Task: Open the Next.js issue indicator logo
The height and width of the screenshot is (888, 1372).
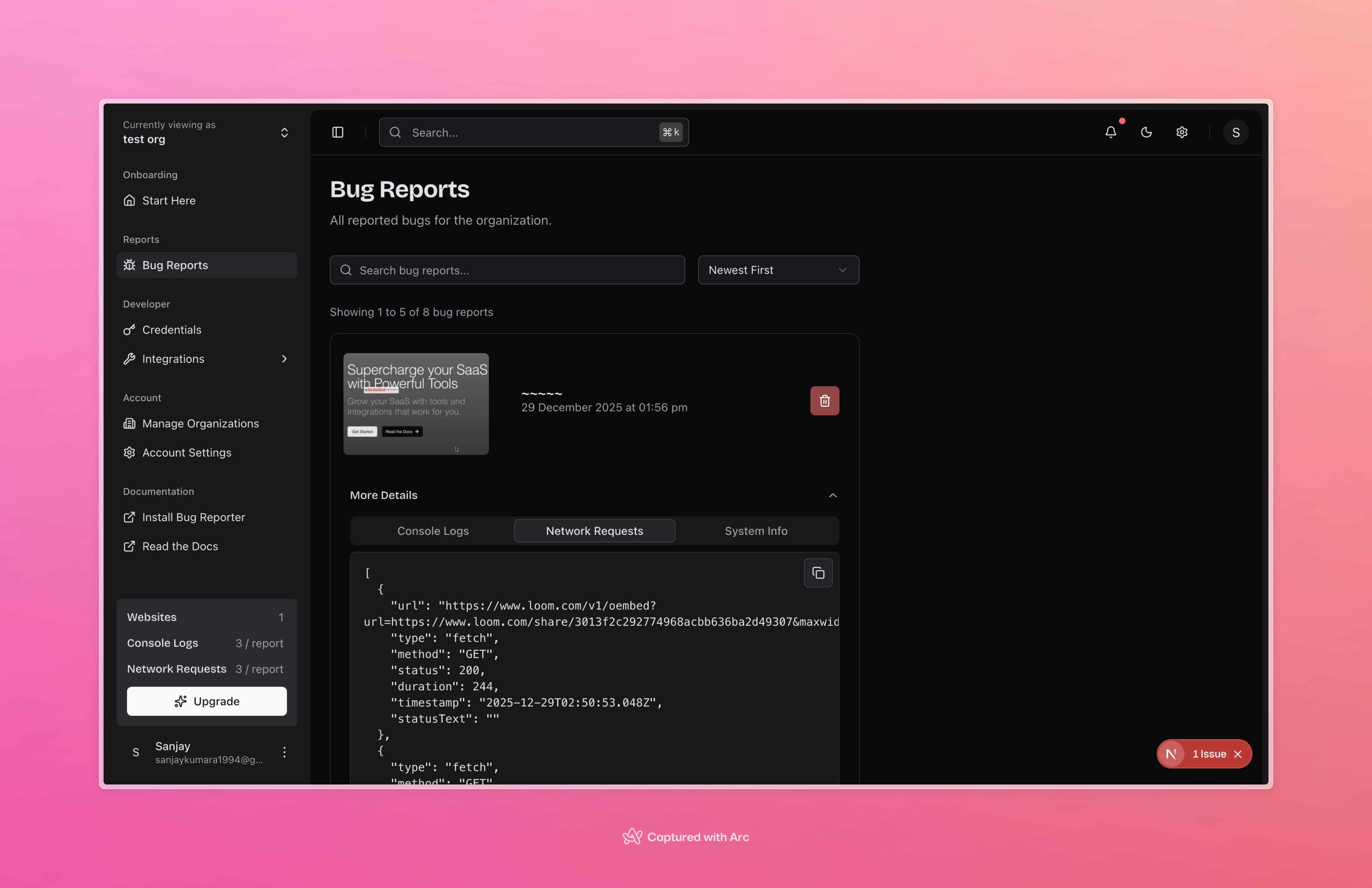Action: tap(1171, 754)
